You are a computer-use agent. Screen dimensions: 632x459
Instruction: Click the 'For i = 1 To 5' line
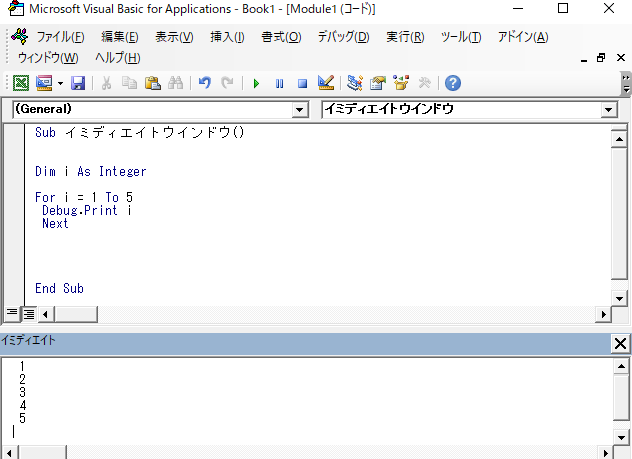point(84,197)
